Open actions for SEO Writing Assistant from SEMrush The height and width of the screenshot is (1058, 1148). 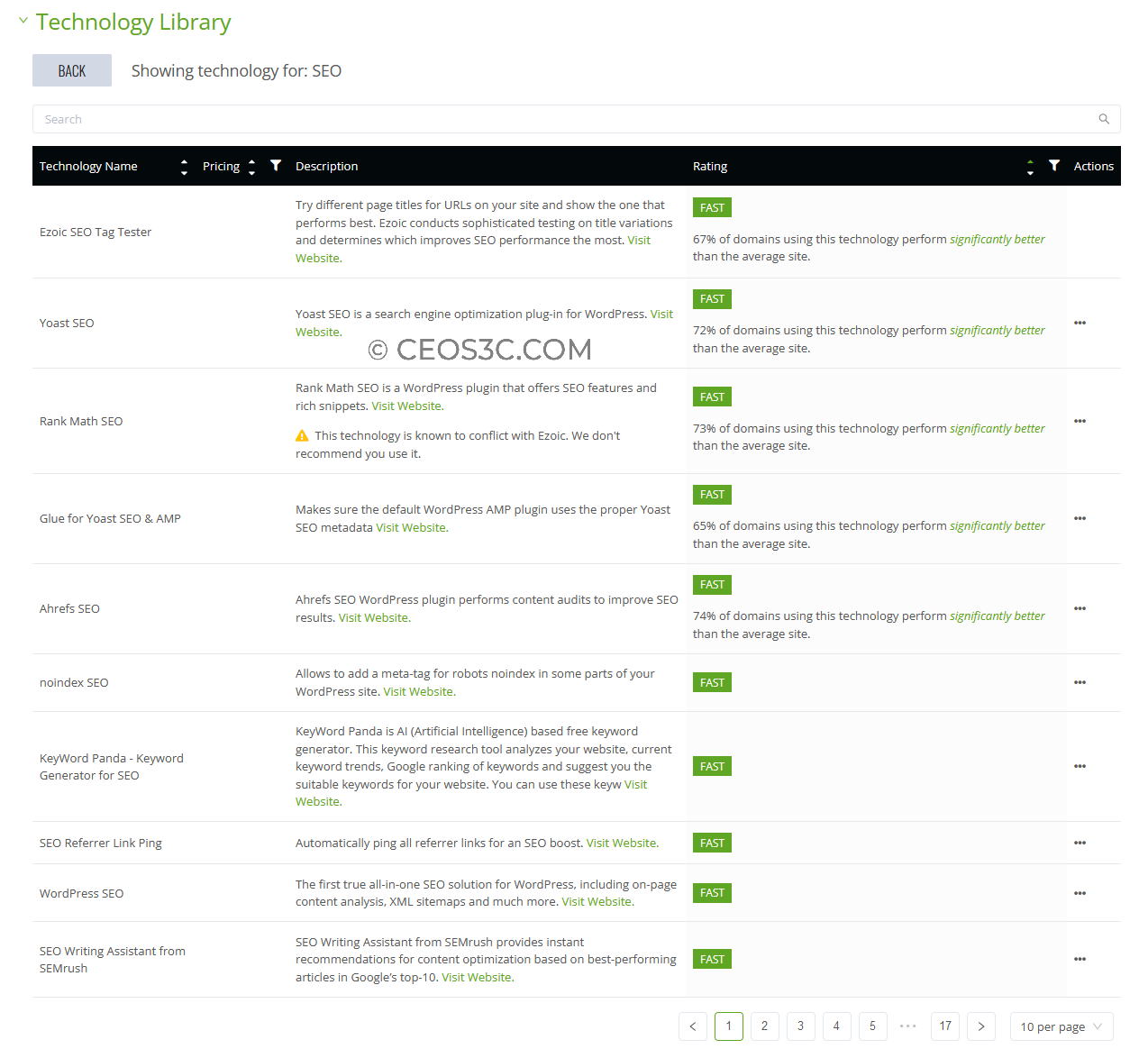1080,959
